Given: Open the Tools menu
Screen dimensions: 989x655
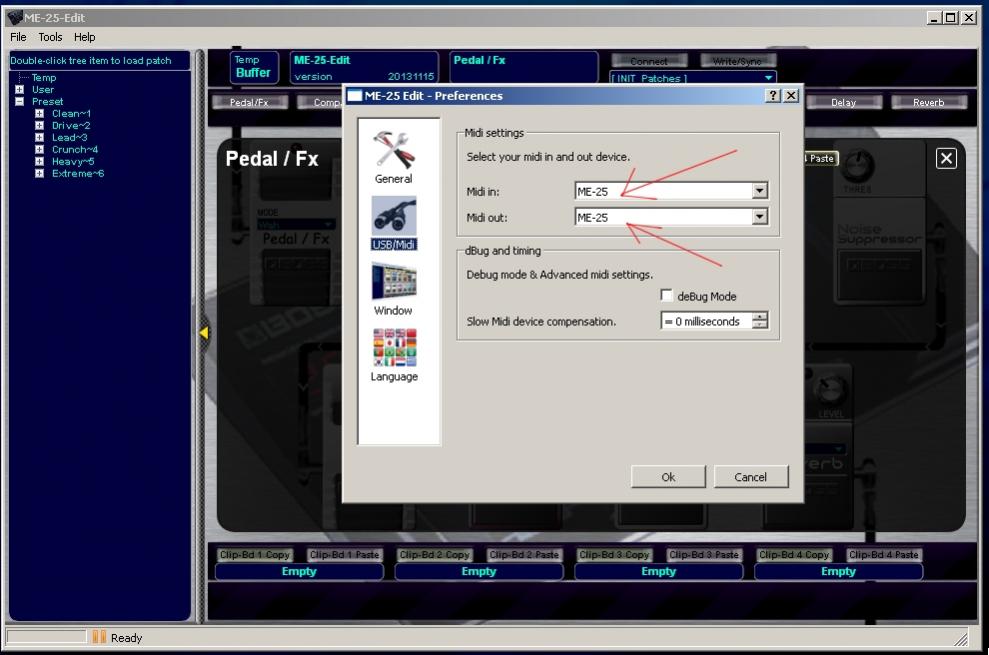Looking at the screenshot, I should point(50,37).
